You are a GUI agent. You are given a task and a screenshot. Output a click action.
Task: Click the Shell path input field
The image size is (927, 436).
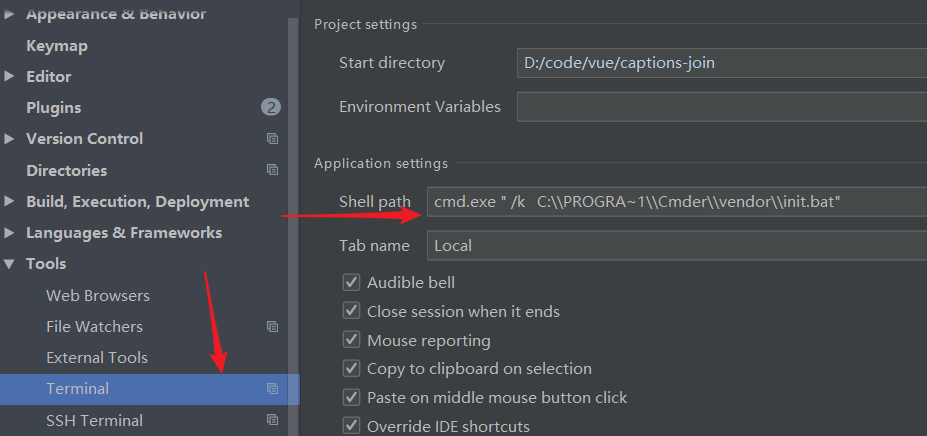pos(676,203)
